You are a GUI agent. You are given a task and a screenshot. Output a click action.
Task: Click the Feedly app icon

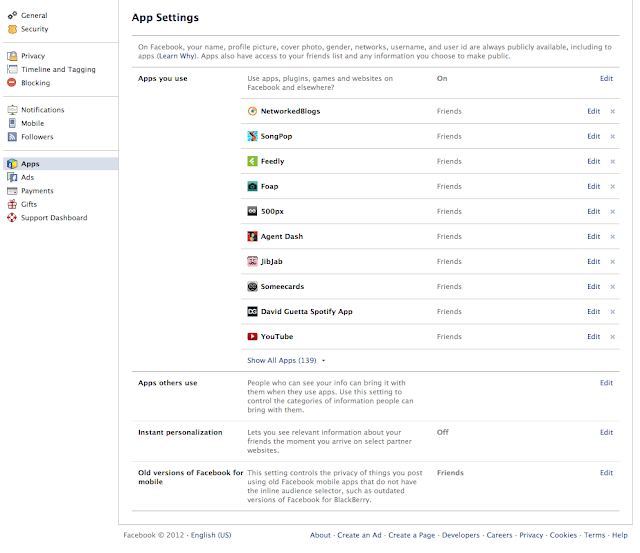coord(253,161)
